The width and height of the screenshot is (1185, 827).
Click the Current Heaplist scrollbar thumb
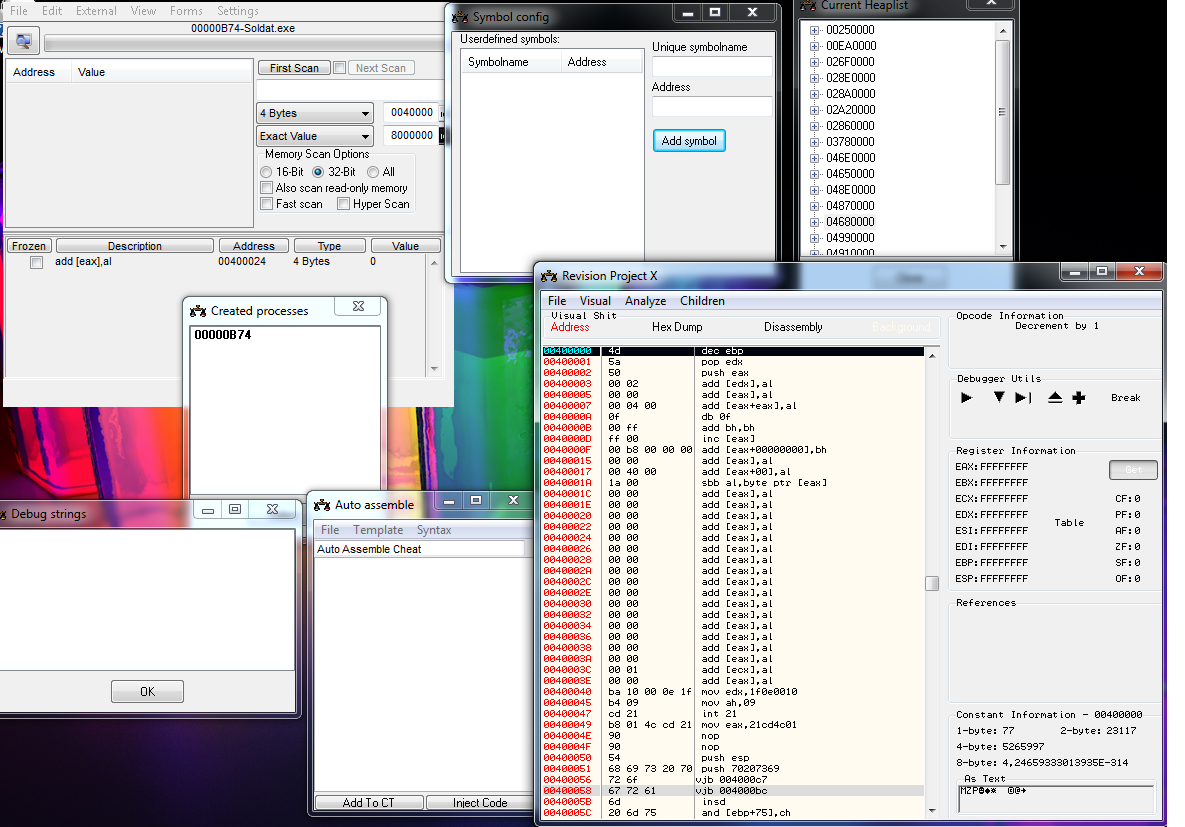click(x=1002, y=112)
